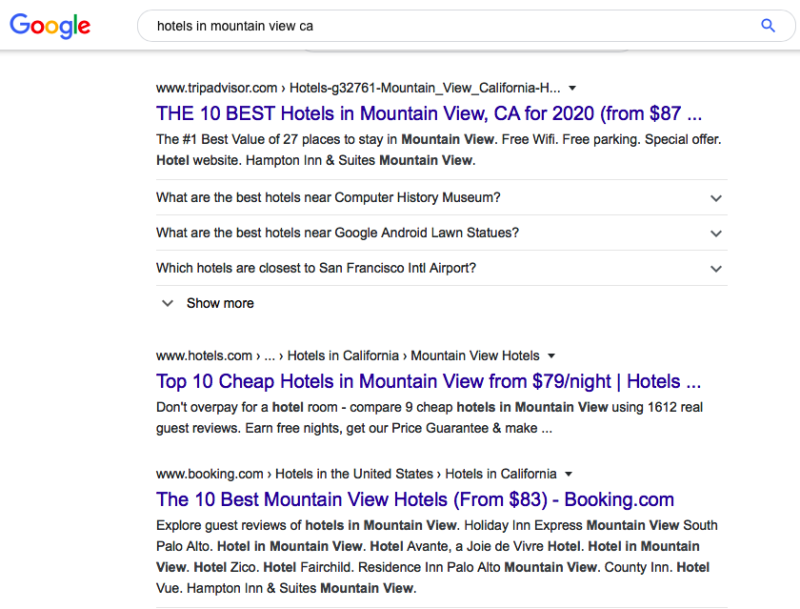Click the question text about San Francisco Intl Airport
800x609 pixels.
coord(315,268)
